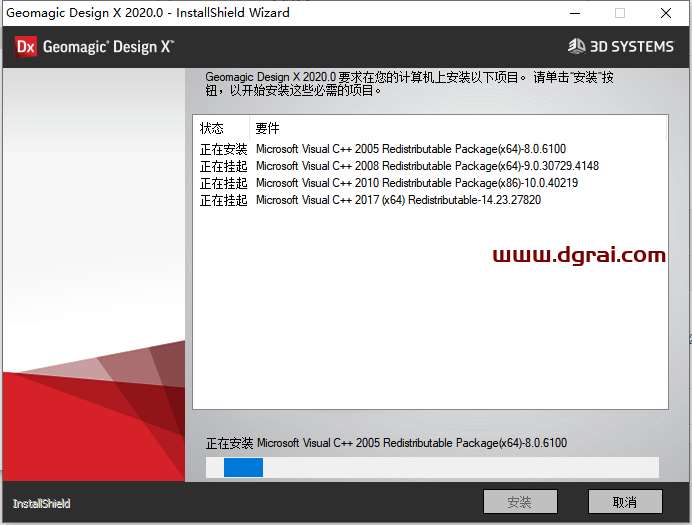This screenshot has height=525, width=692.
Task: Click the 正在安装 status in the requirements list
Action: [x=223, y=149]
